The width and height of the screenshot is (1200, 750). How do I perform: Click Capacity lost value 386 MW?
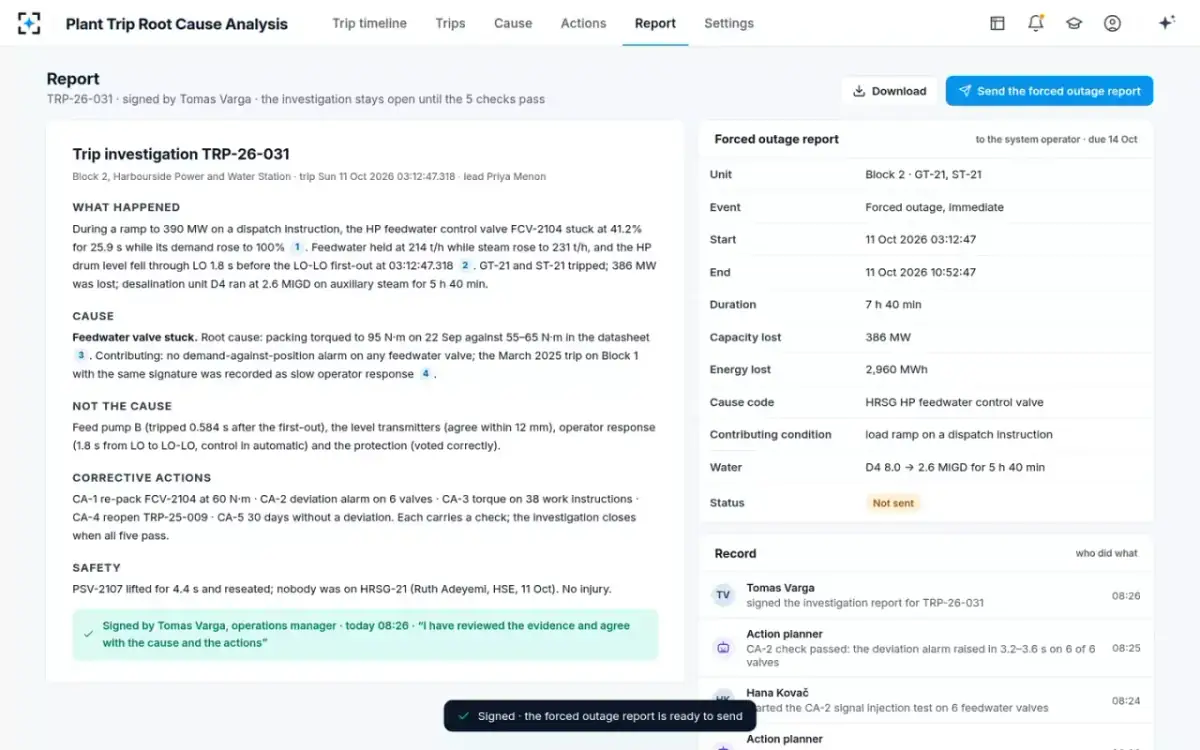pos(889,337)
